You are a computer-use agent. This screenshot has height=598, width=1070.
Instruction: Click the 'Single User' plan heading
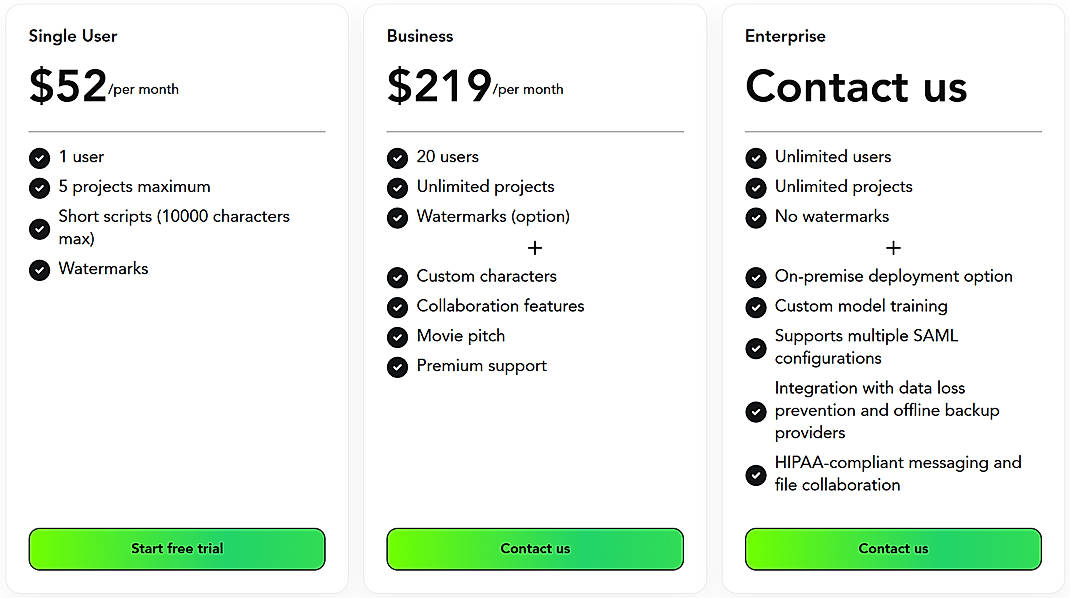72,35
